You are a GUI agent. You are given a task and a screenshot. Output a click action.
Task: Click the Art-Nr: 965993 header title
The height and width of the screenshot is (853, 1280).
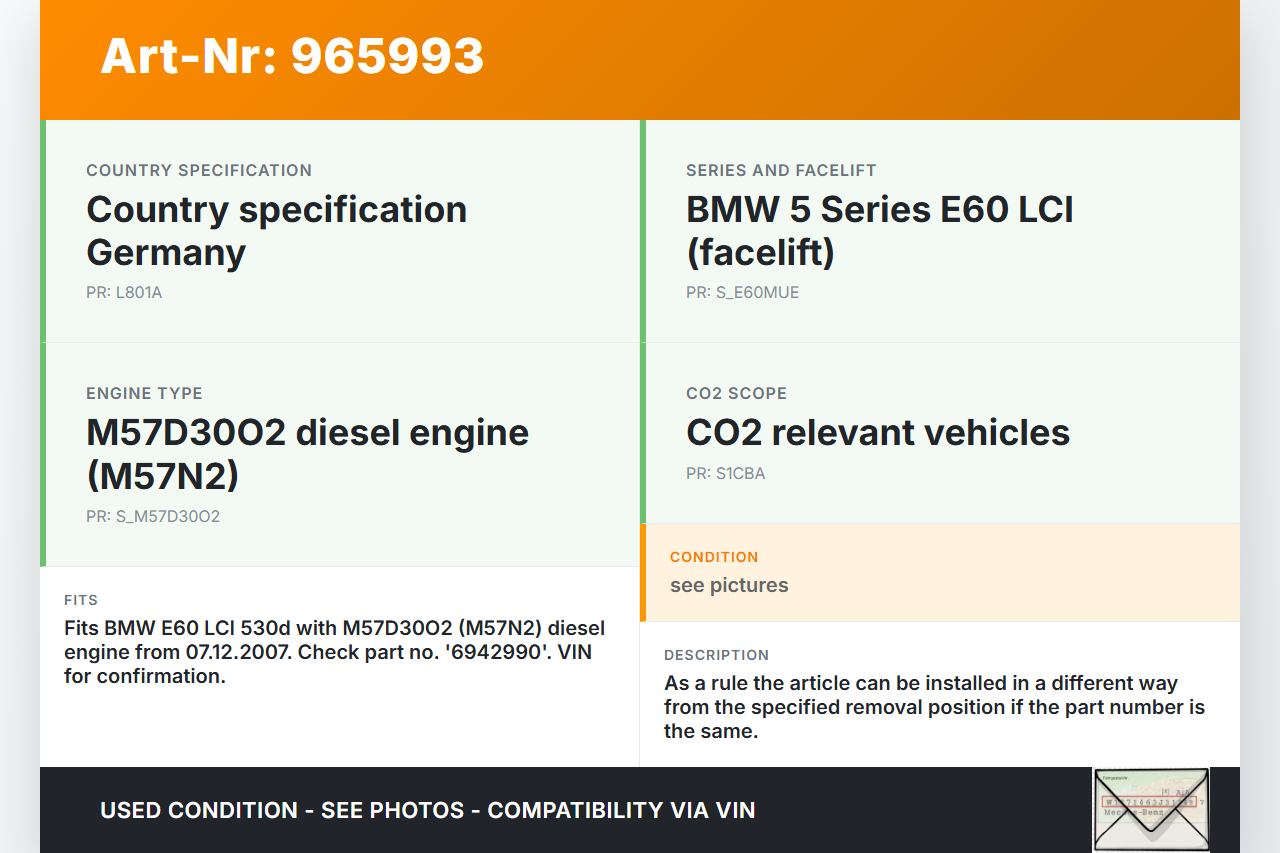pos(292,56)
